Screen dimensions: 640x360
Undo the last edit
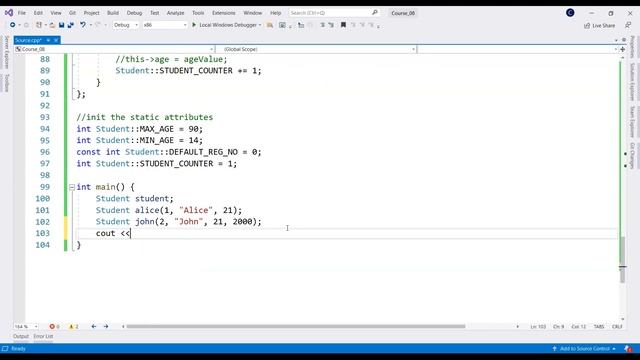(83, 25)
